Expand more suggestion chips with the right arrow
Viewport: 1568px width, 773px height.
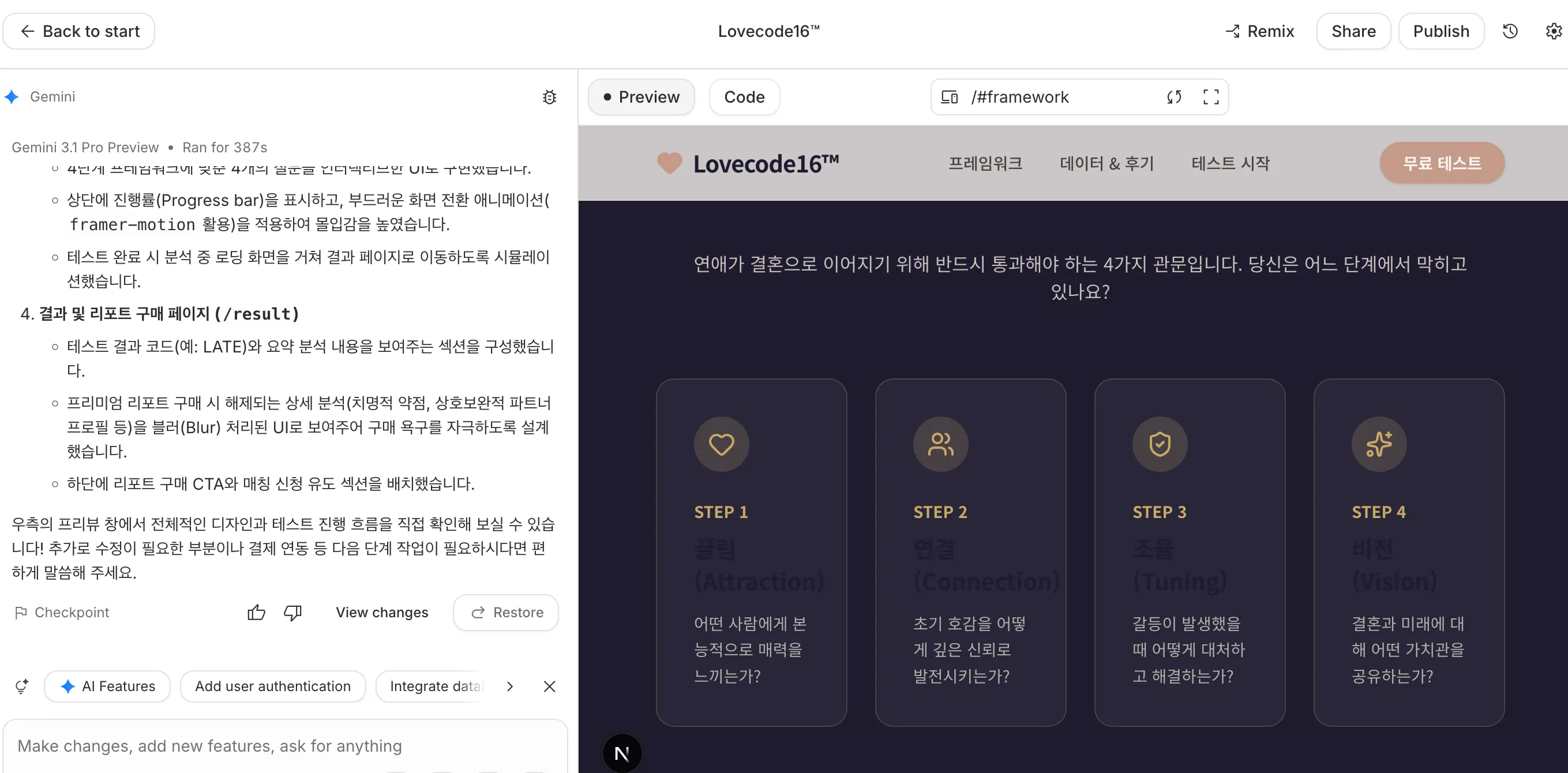[x=509, y=686]
